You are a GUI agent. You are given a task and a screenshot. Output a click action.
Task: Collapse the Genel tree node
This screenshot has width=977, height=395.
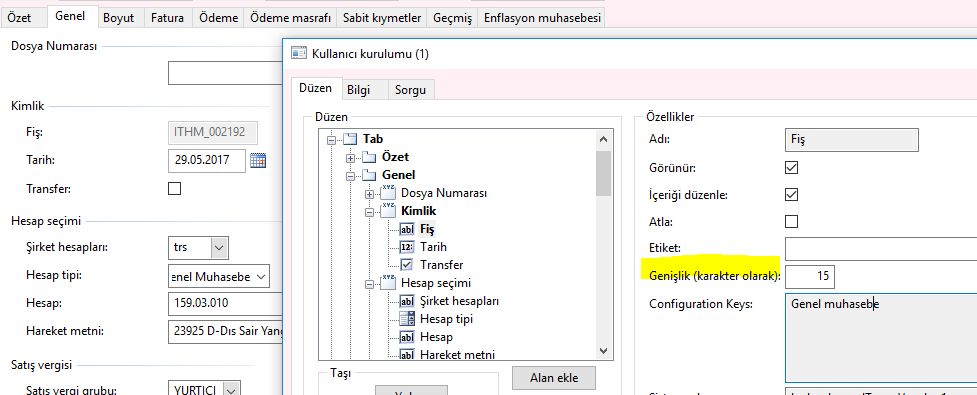(350, 176)
